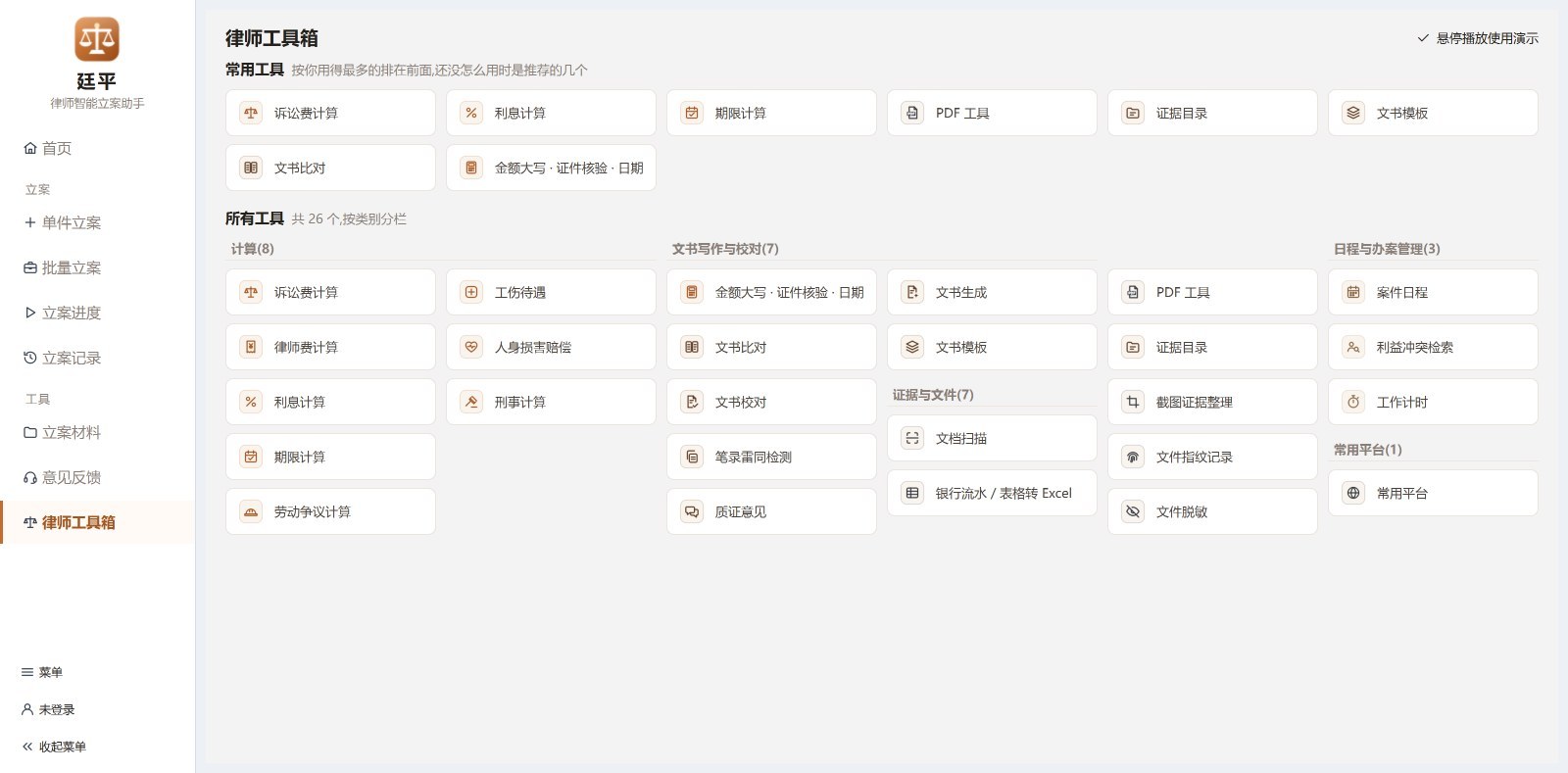The image size is (1568, 773).
Task: Click the 工作计时 stopwatch icon
Action: click(x=1353, y=402)
